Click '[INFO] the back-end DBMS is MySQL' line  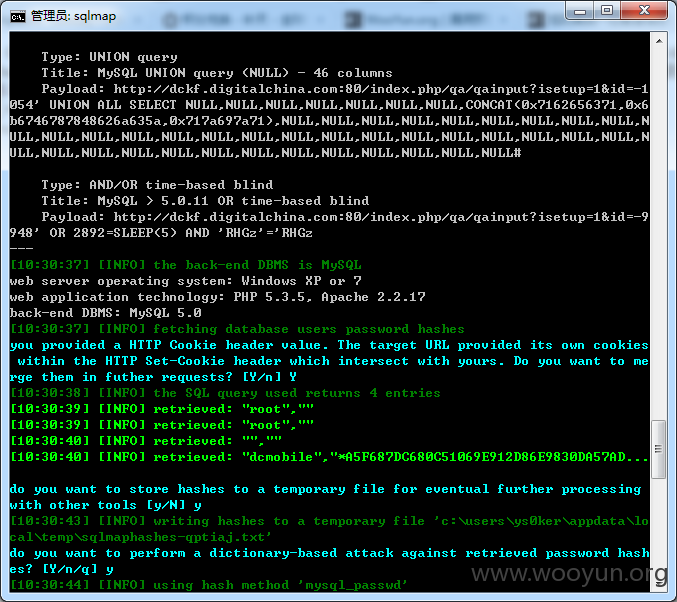pos(186,265)
